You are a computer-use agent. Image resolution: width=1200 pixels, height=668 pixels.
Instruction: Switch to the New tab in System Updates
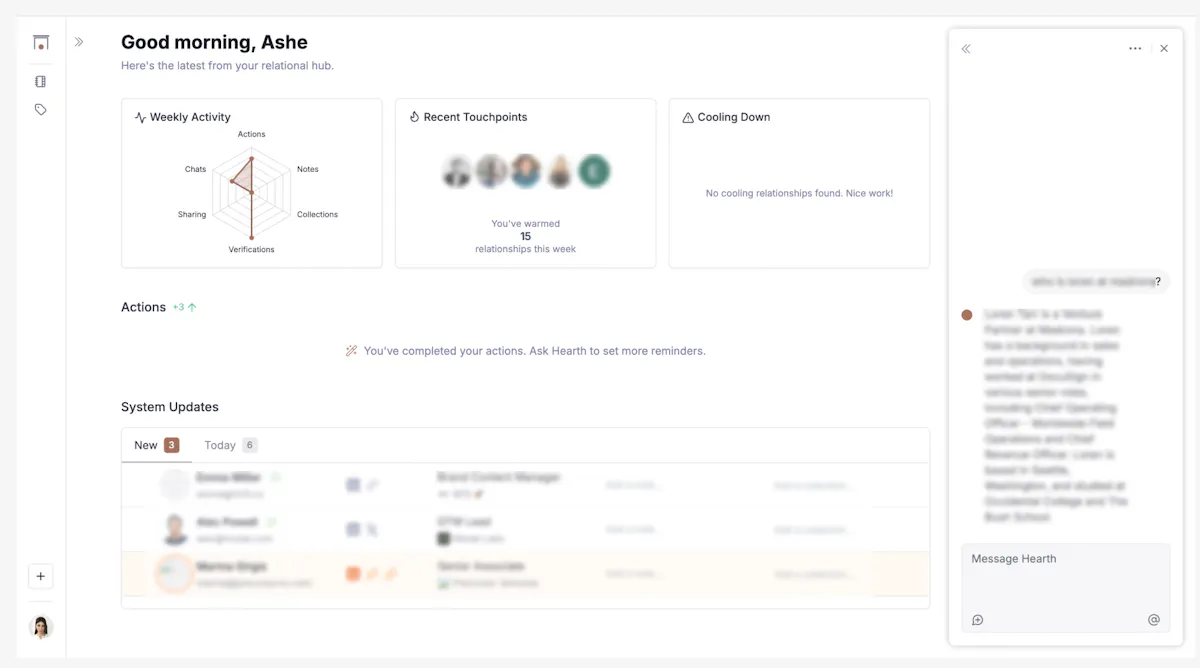156,445
